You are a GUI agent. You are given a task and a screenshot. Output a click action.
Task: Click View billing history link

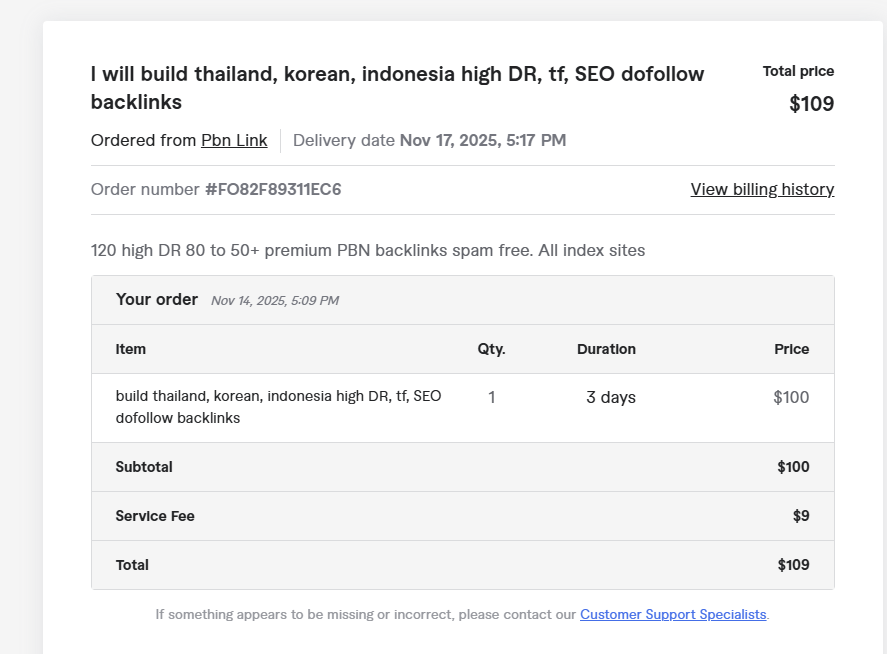tap(762, 190)
